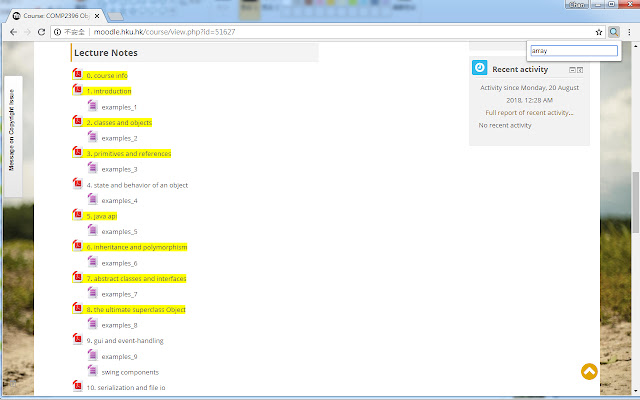Click file icon beside examples_9
This screenshot has height=400, width=640.
[93, 355]
